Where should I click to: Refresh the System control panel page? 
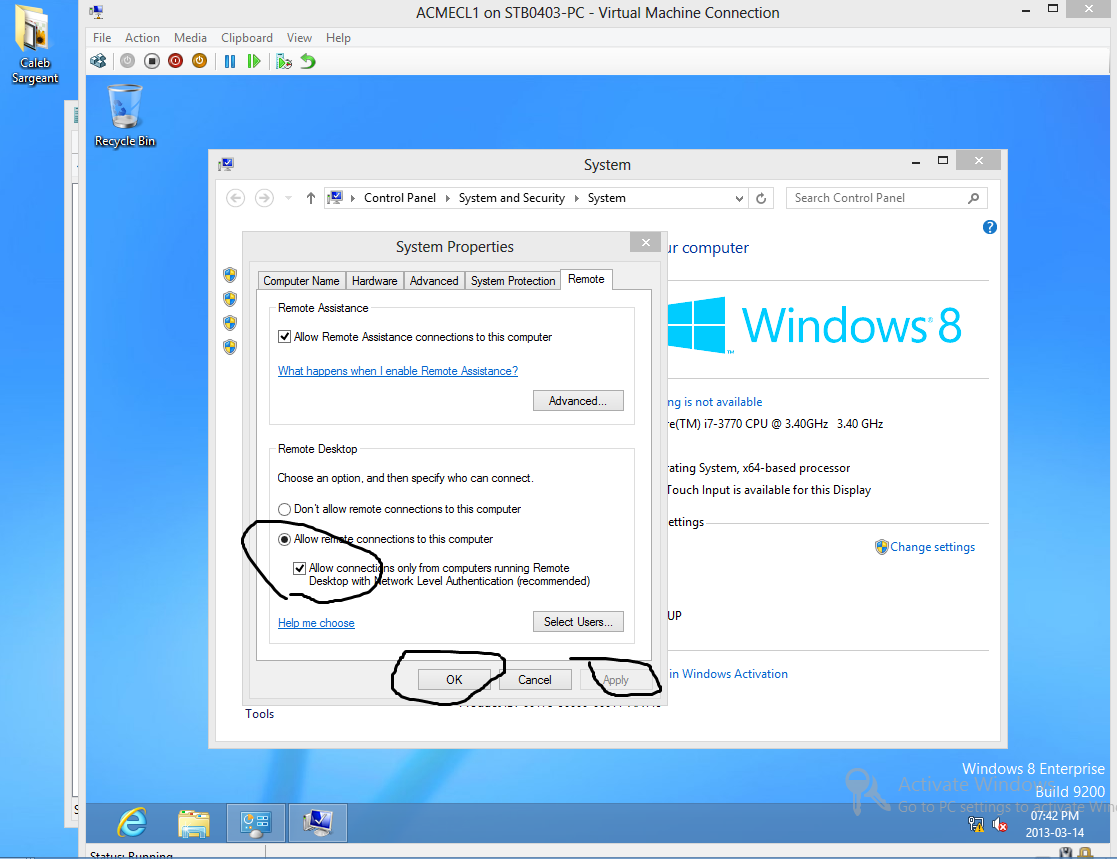[761, 198]
